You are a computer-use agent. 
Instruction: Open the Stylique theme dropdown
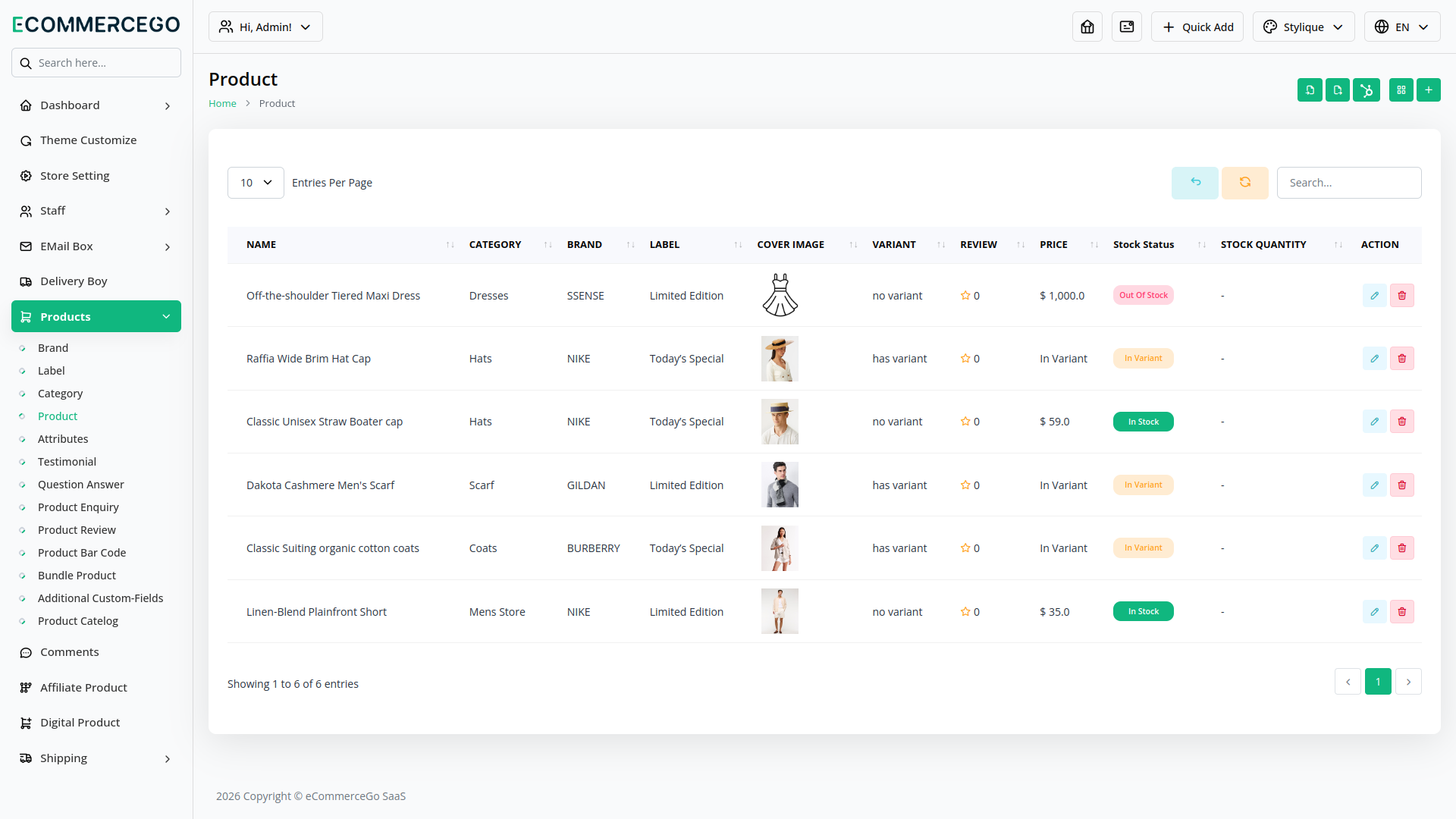tap(1303, 27)
